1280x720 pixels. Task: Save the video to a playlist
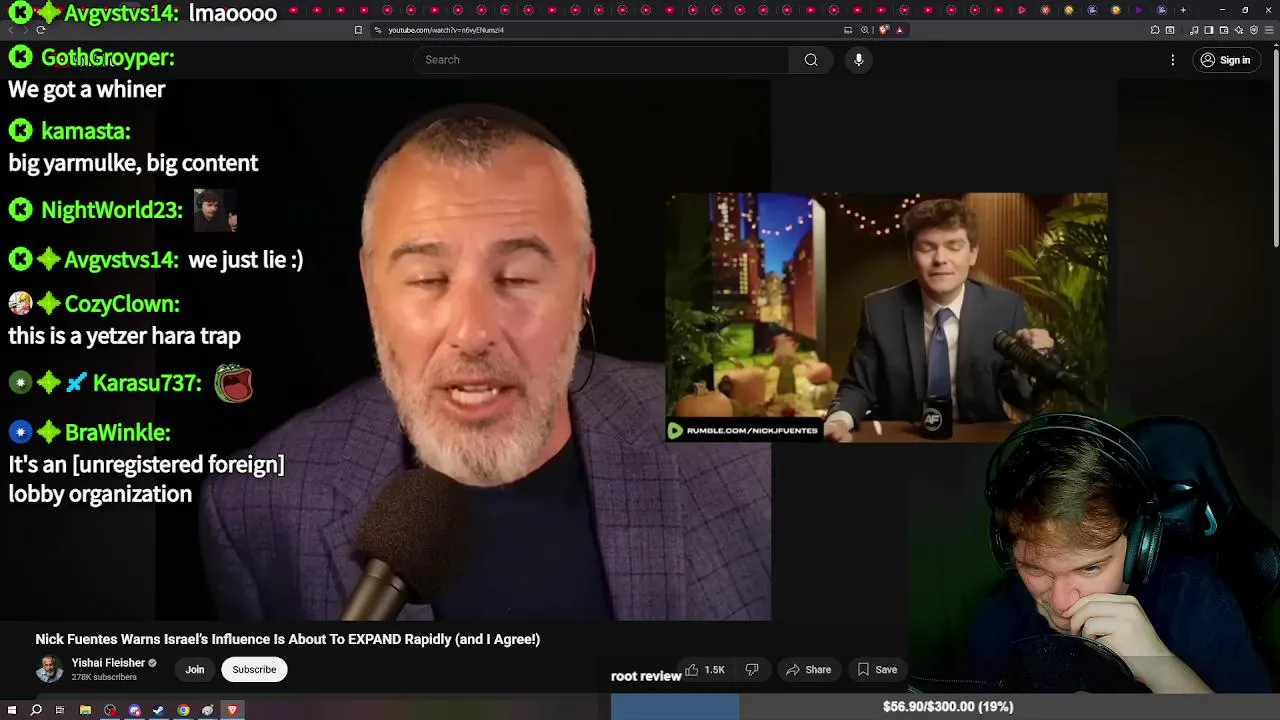pos(877,670)
